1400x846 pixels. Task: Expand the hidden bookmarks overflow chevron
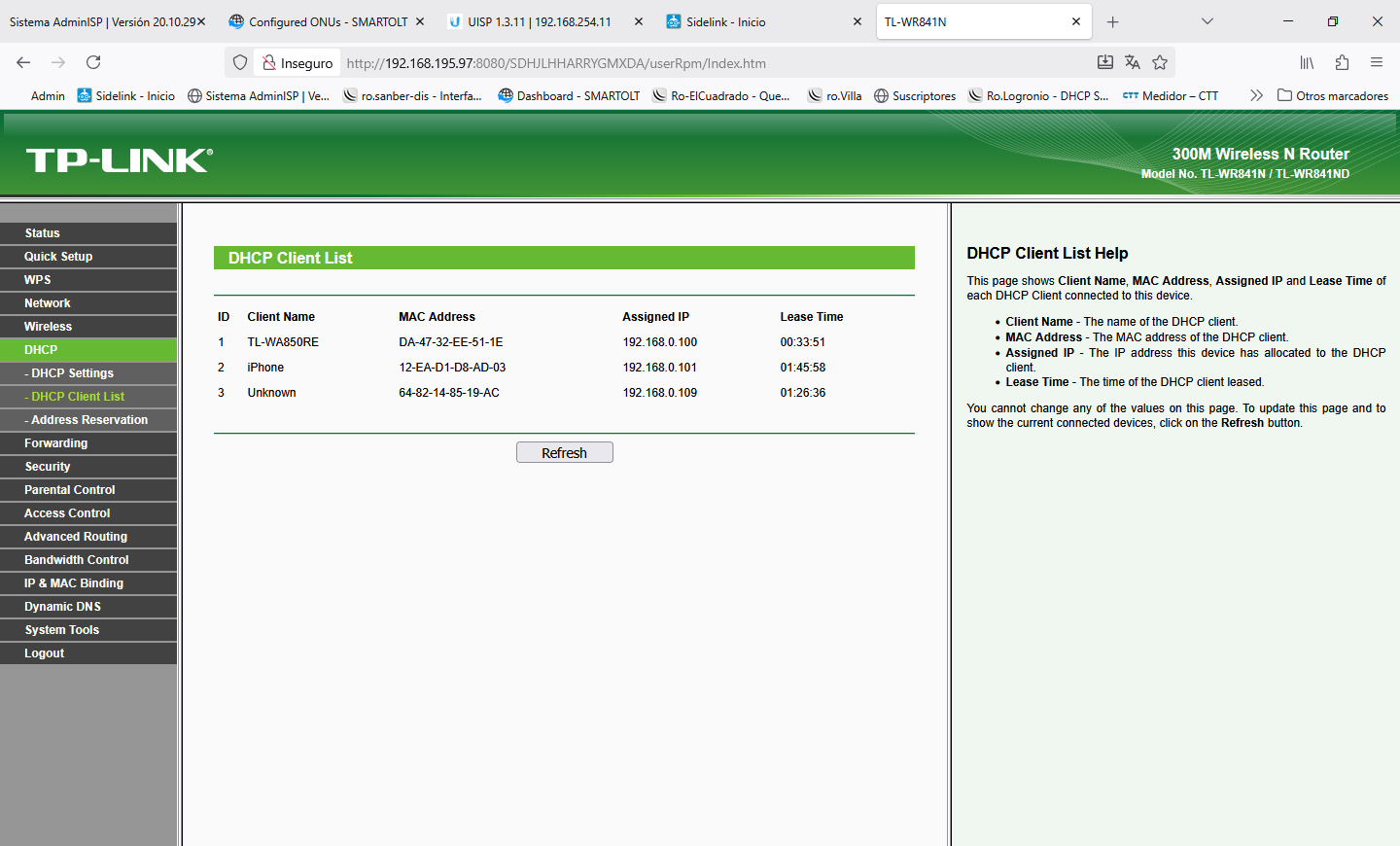[1256, 95]
